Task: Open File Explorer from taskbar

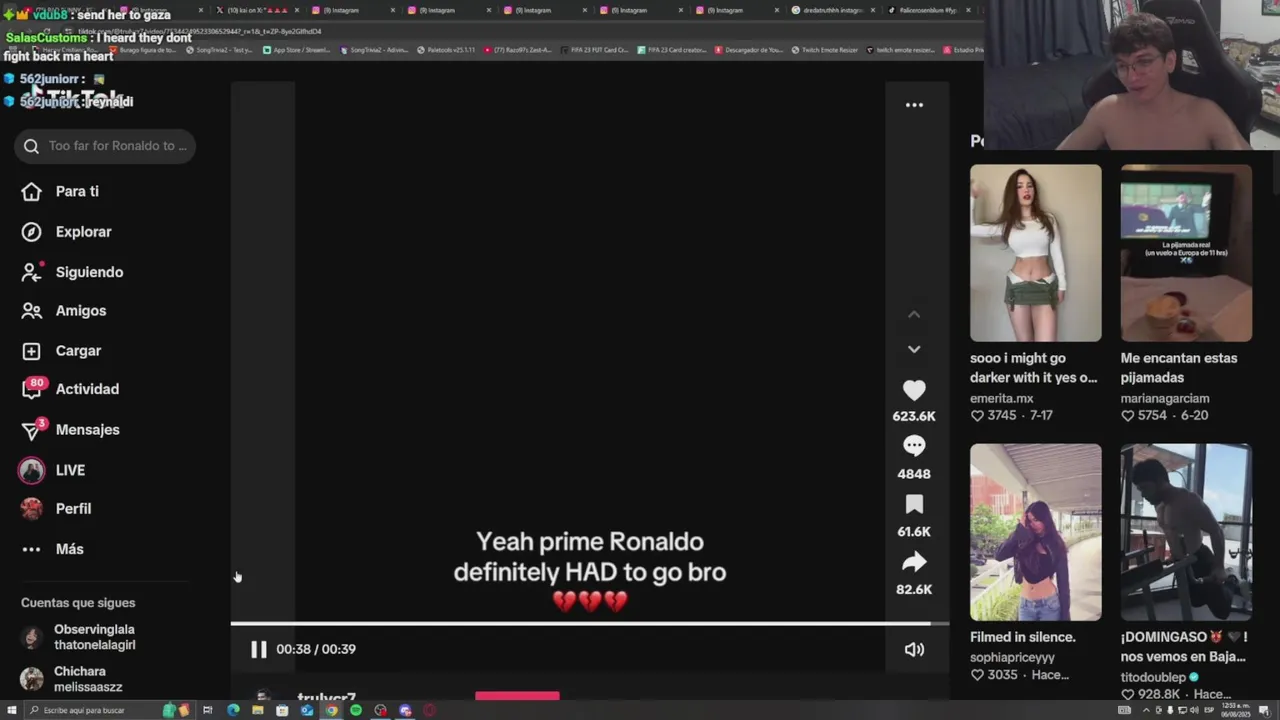Action: pyautogui.click(x=257, y=710)
